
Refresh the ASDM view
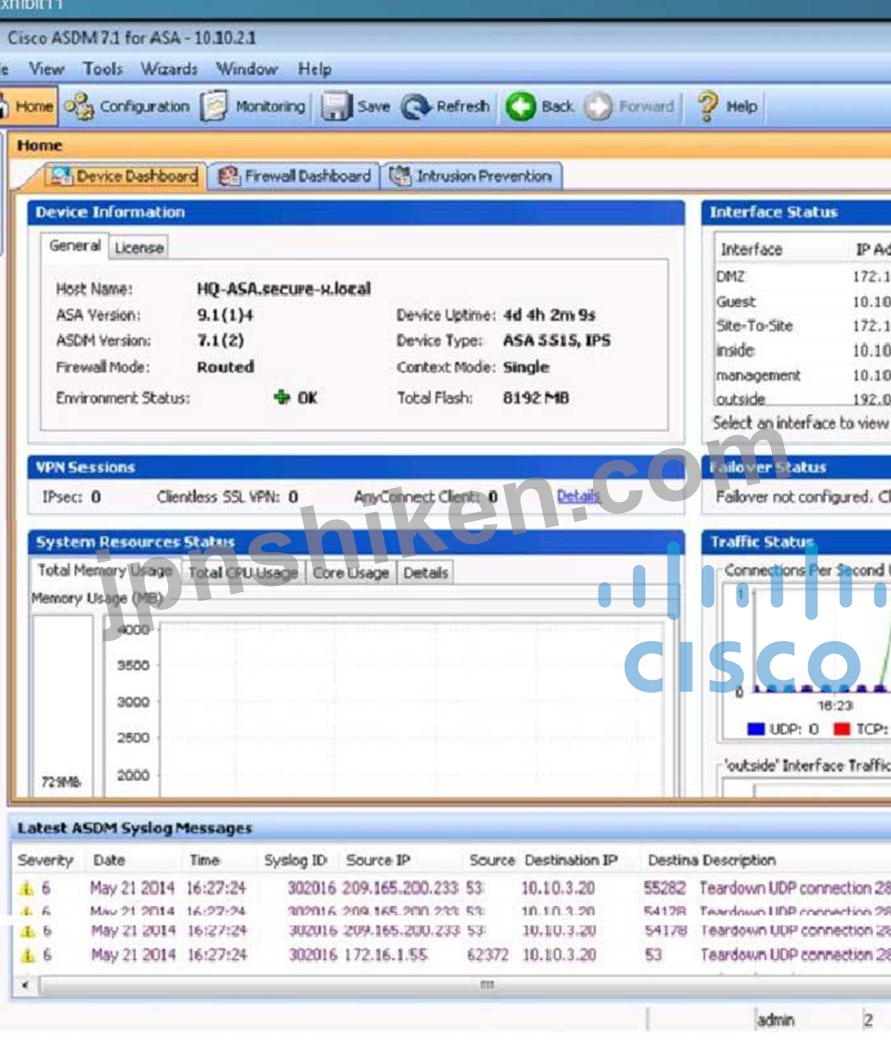(x=445, y=106)
